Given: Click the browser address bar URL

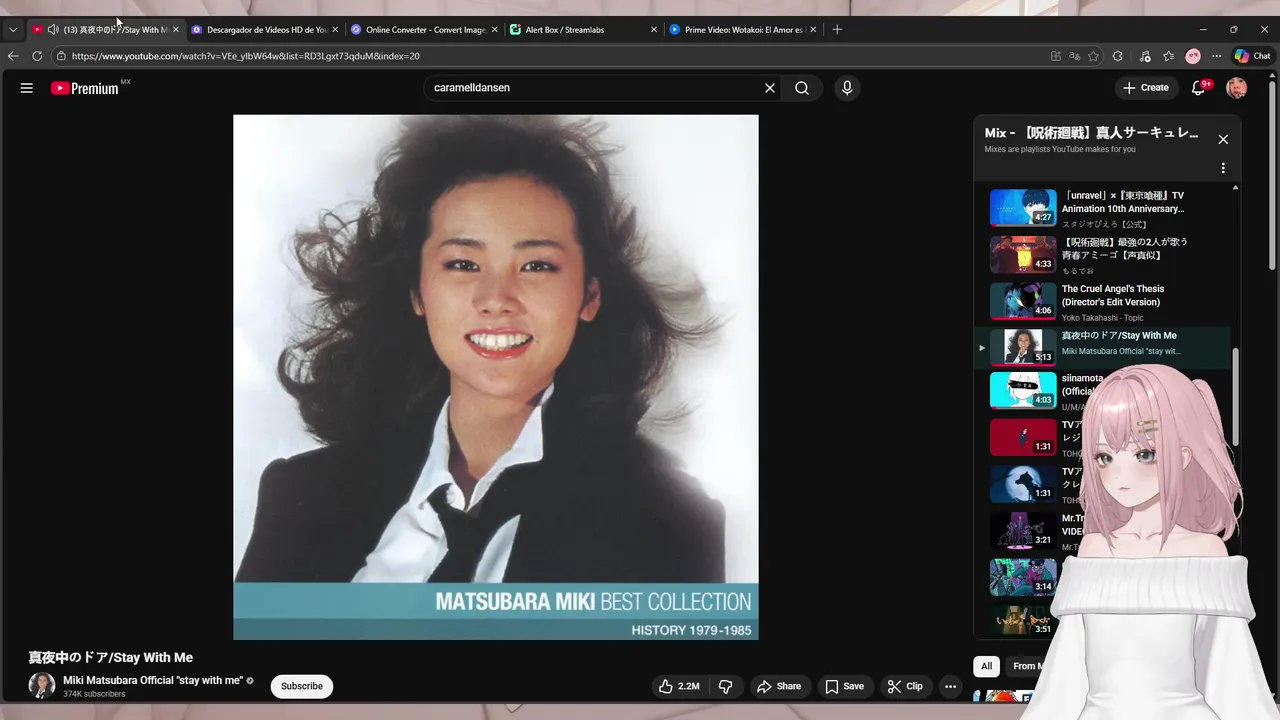Looking at the screenshot, I should point(245,57).
